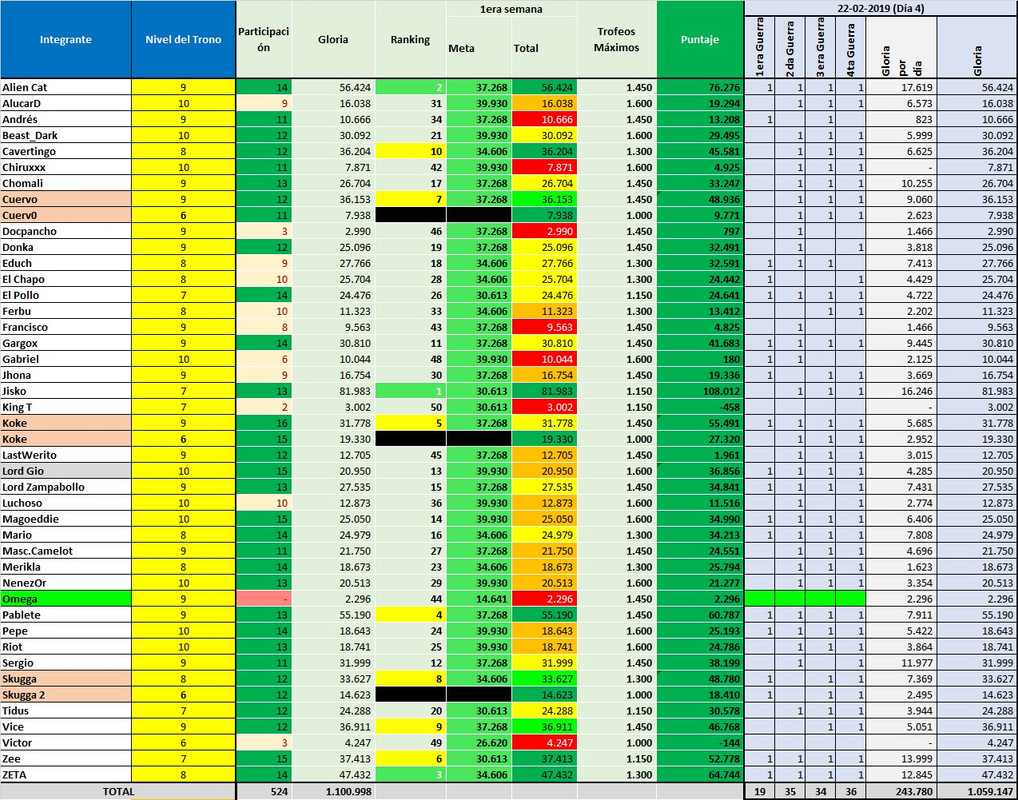Click the Docpancho name cell
This screenshot has width=1018, height=800.
point(66,231)
